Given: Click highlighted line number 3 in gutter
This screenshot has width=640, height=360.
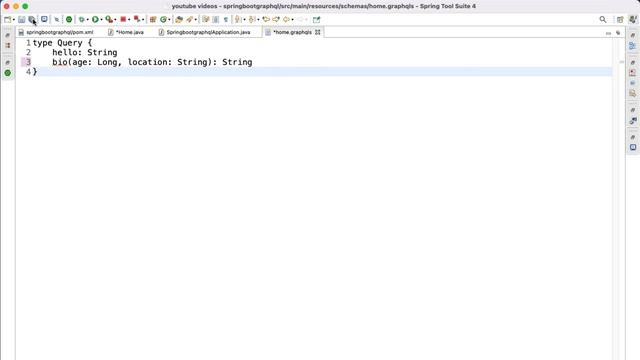Looking at the screenshot, I should click(x=28, y=62).
